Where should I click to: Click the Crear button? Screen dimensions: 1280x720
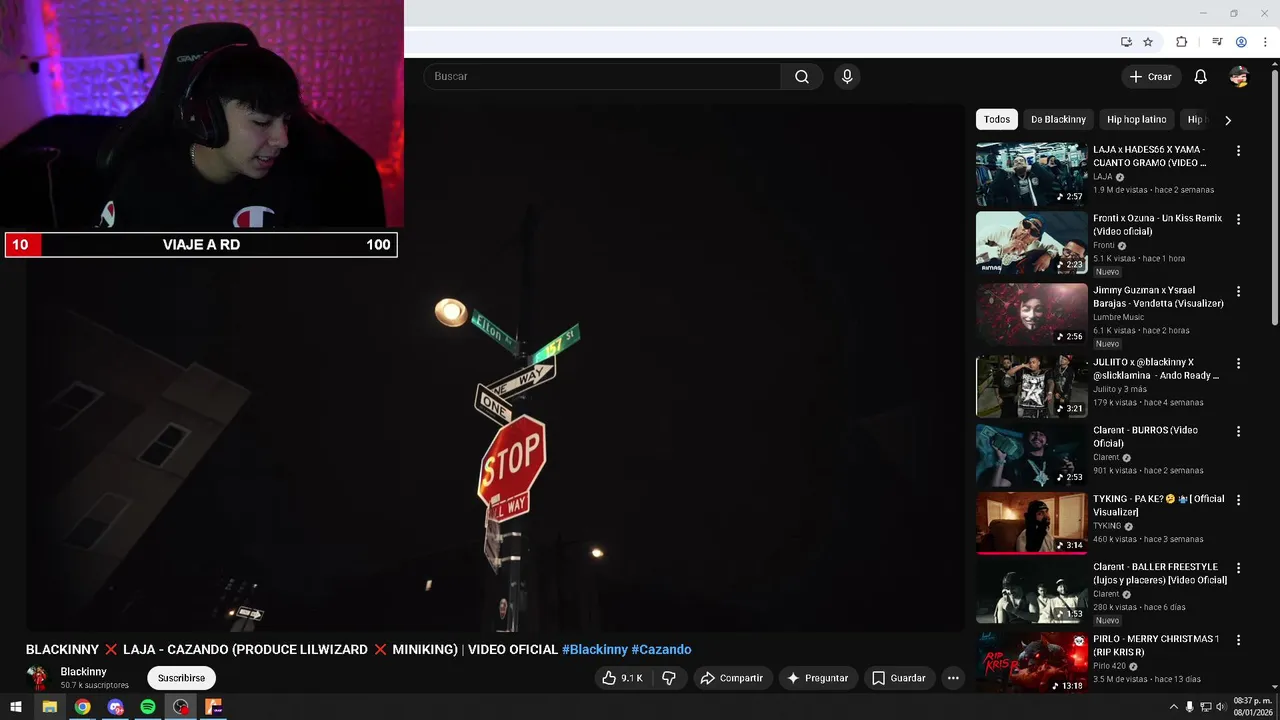[1151, 77]
